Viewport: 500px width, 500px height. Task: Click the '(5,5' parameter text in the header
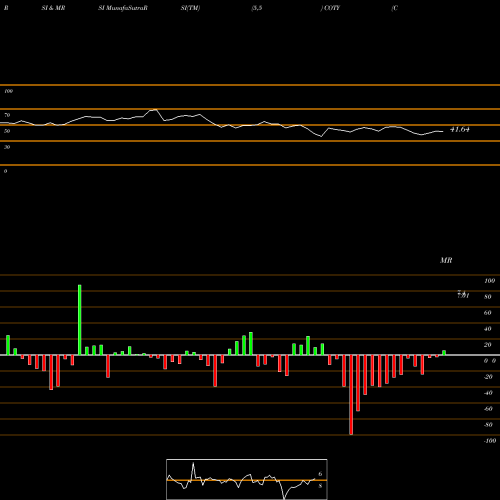tap(257, 8)
